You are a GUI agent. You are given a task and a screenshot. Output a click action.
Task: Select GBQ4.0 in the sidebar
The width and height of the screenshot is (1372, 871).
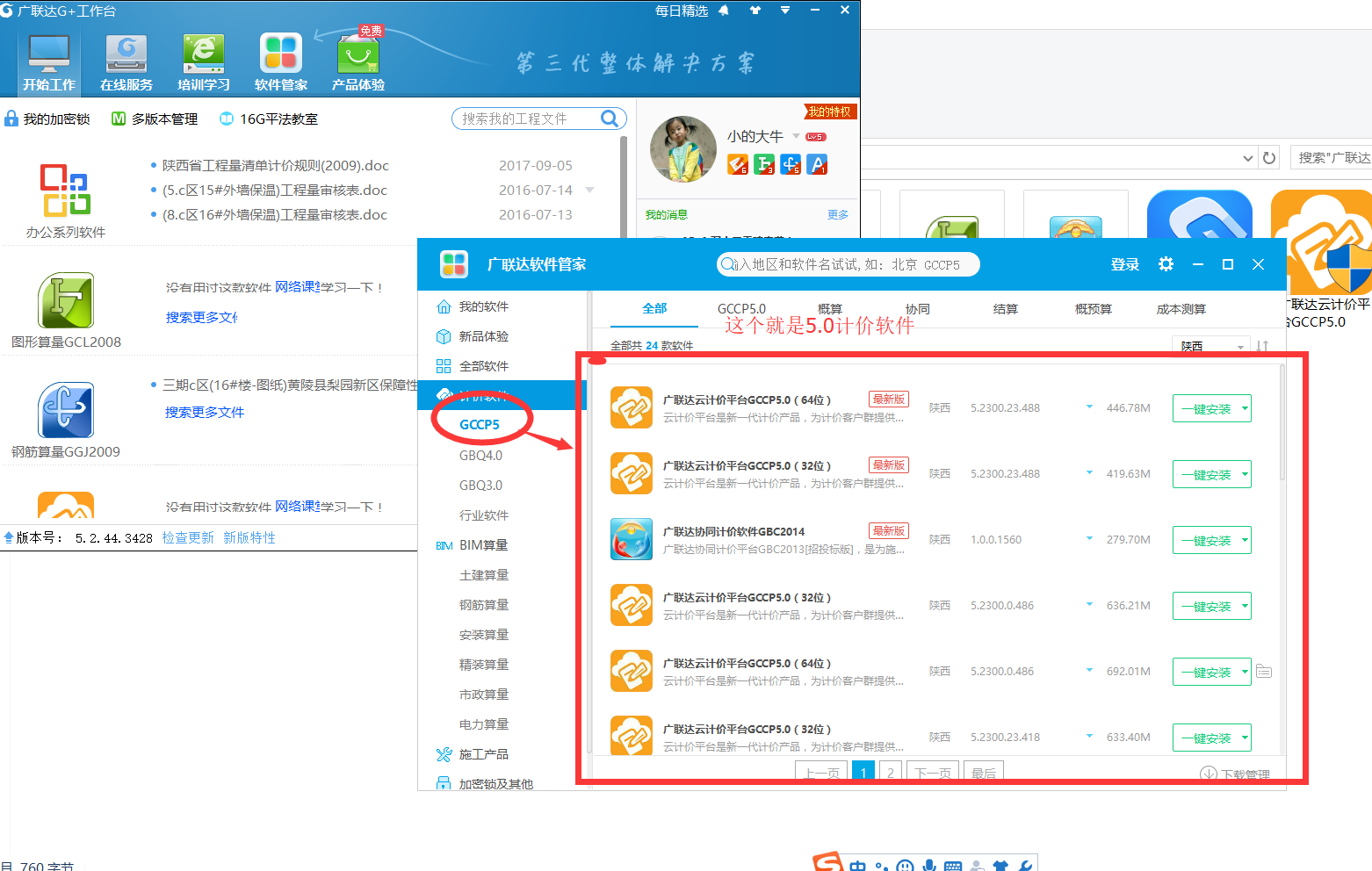(x=480, y=456)
